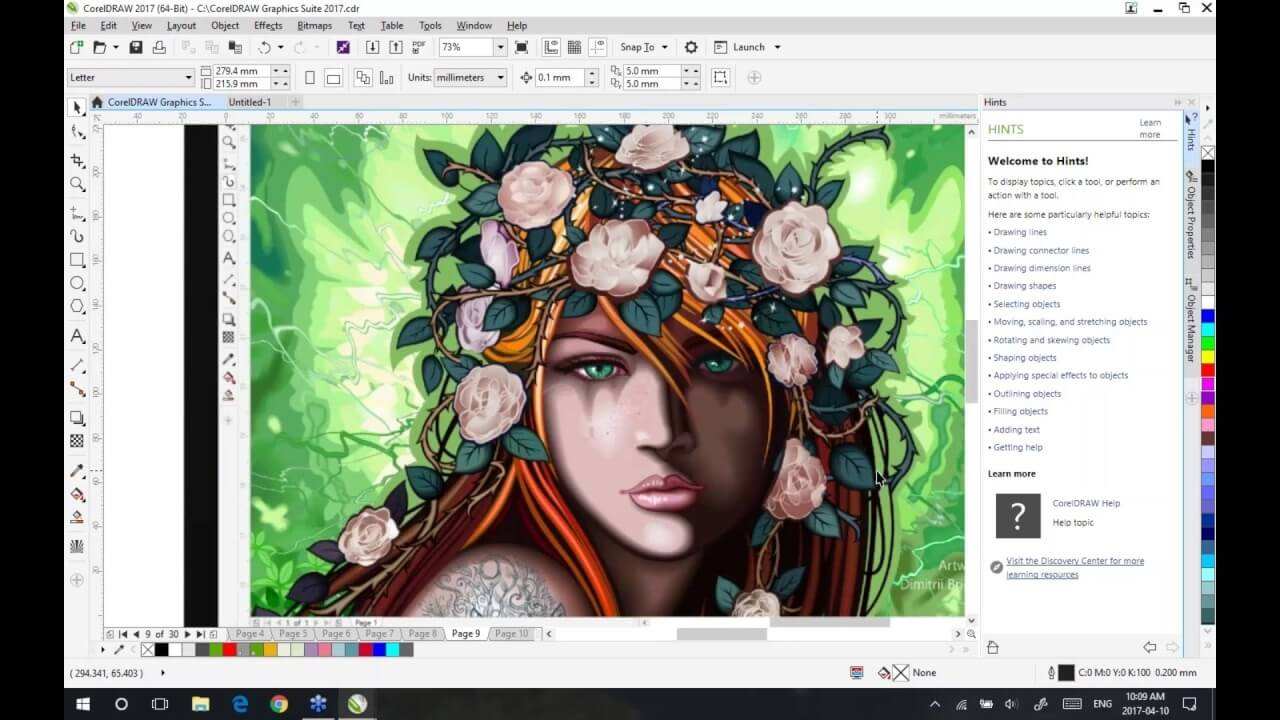Click the Drawing shapes hint link
This screenshot has width=1280, height=720.
[1024, 286]
